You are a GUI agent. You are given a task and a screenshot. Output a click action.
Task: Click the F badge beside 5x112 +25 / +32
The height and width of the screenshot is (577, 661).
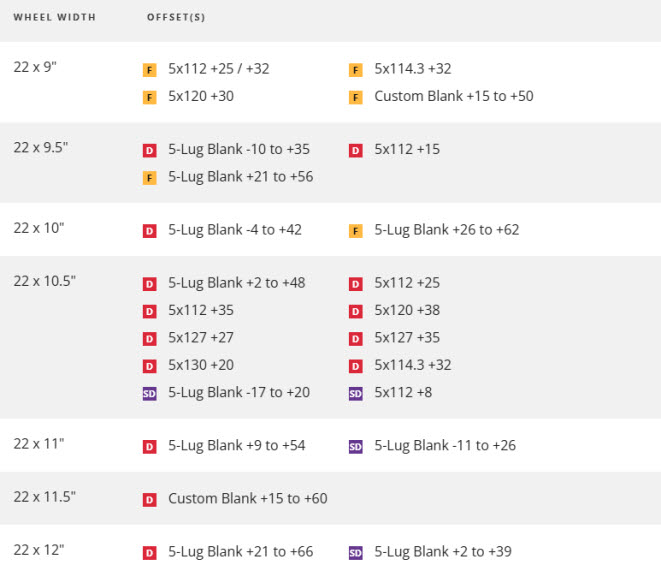[150, 70]
